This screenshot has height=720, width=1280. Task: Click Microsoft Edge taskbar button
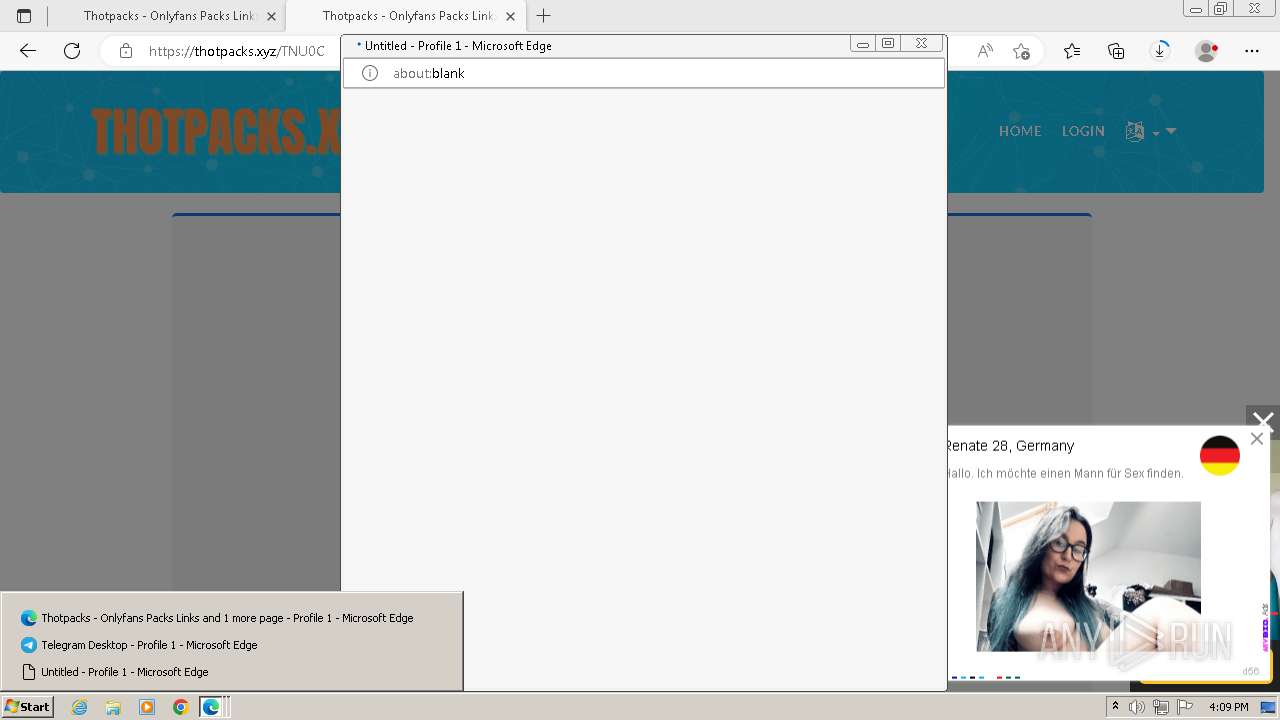coord(213,707)
